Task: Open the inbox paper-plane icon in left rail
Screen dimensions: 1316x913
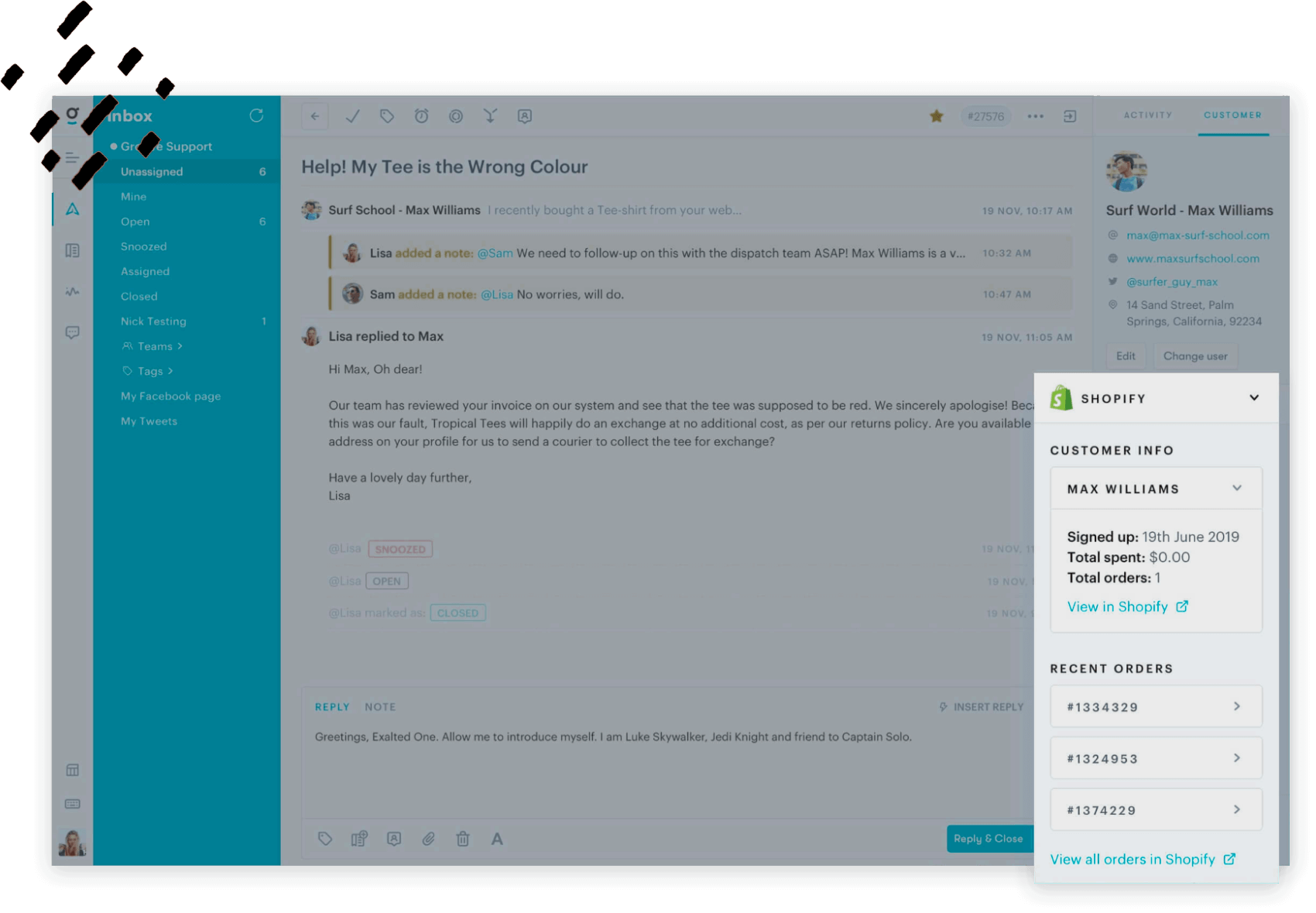Action: (73, 209)
